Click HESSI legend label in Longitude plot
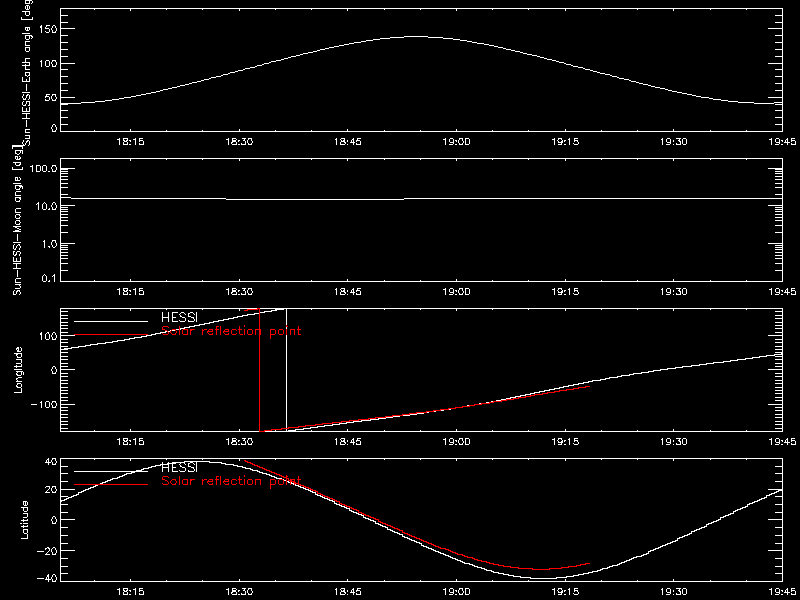The image size is (800, 600). tap(179, 319)
